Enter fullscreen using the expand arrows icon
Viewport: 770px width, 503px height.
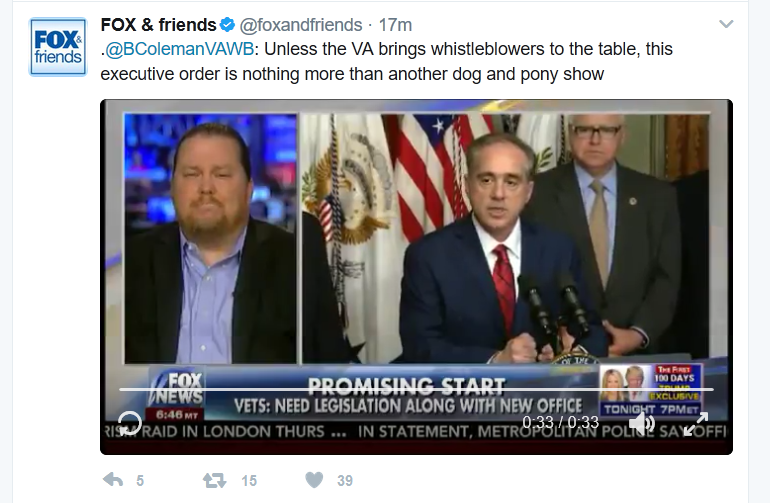pos(696,422)
